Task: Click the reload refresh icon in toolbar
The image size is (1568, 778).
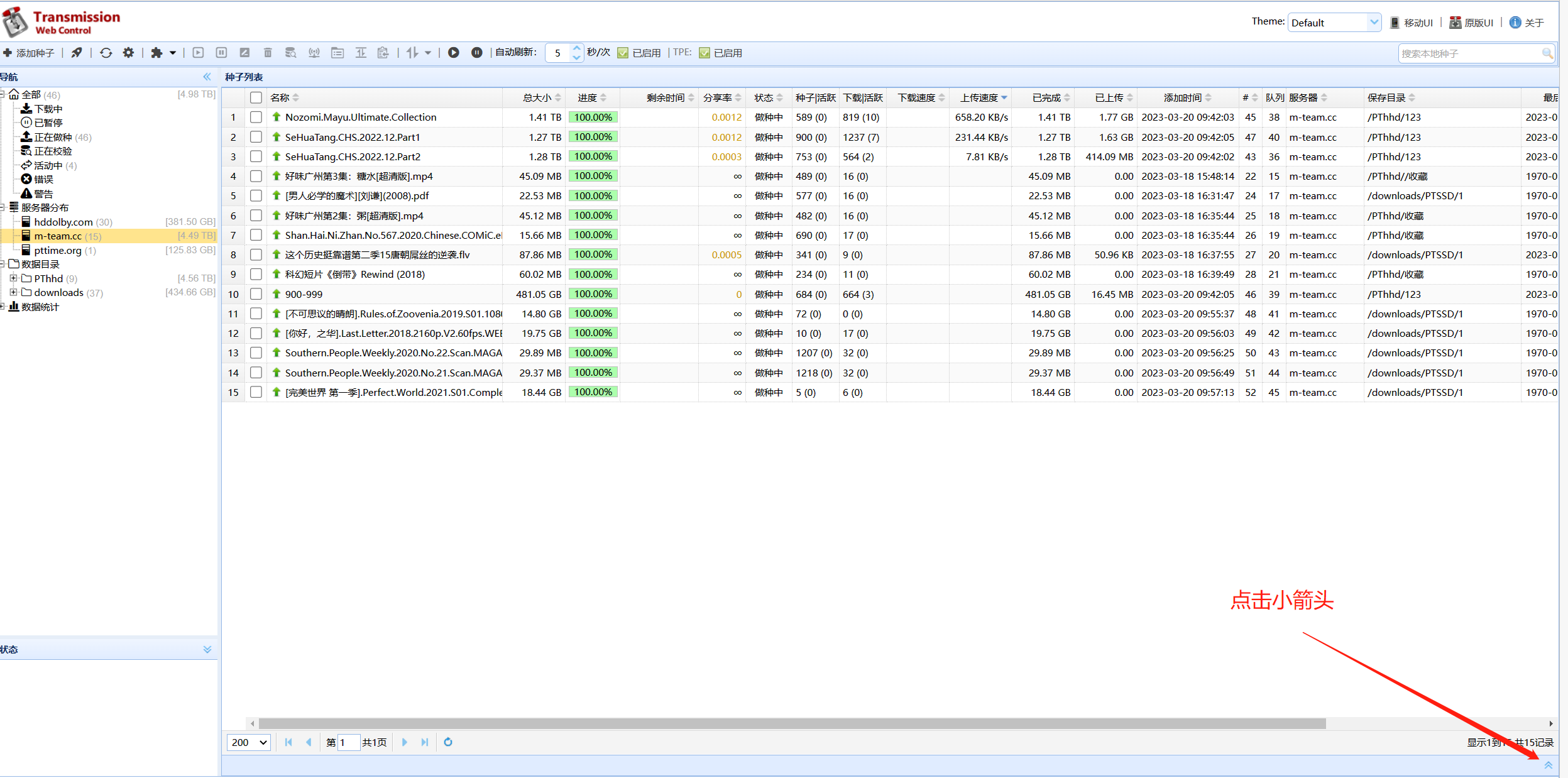Action: [106, 53]
